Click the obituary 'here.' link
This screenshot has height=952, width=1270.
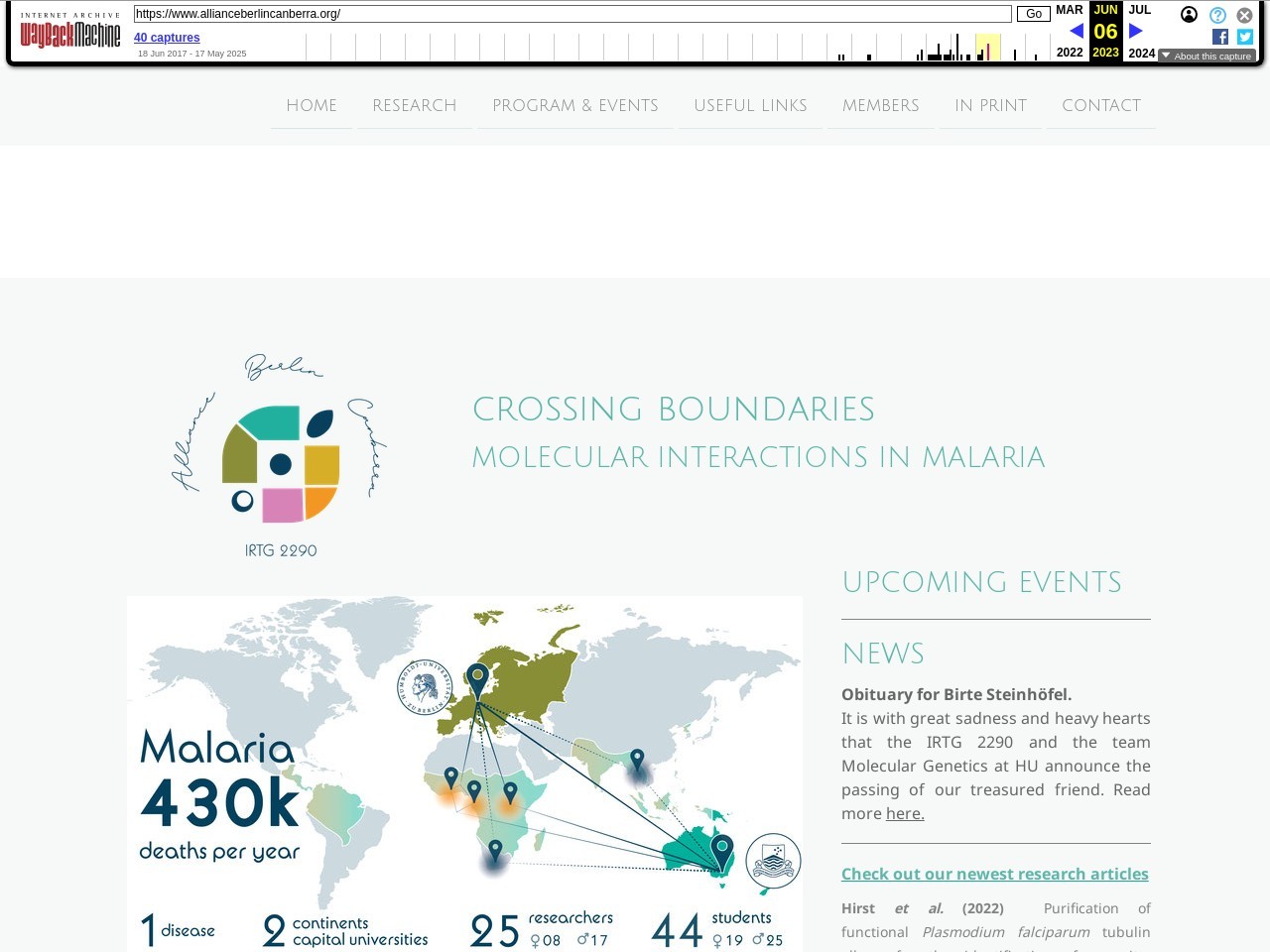(x=905, y=813)
